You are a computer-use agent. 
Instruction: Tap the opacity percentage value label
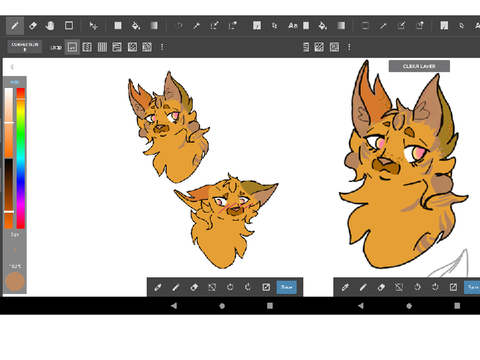tap(15, 266)
